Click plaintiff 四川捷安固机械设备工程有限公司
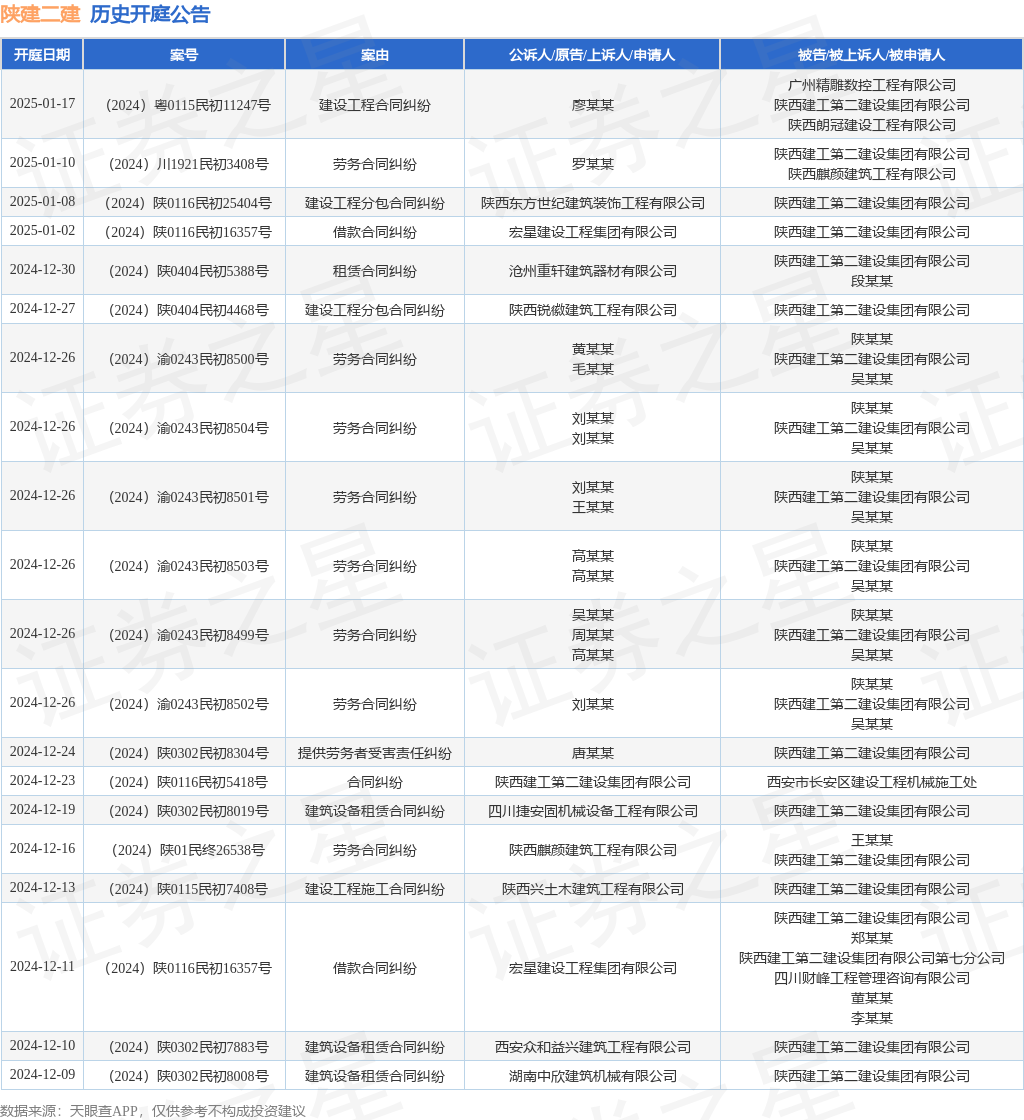 coord(593,811)
